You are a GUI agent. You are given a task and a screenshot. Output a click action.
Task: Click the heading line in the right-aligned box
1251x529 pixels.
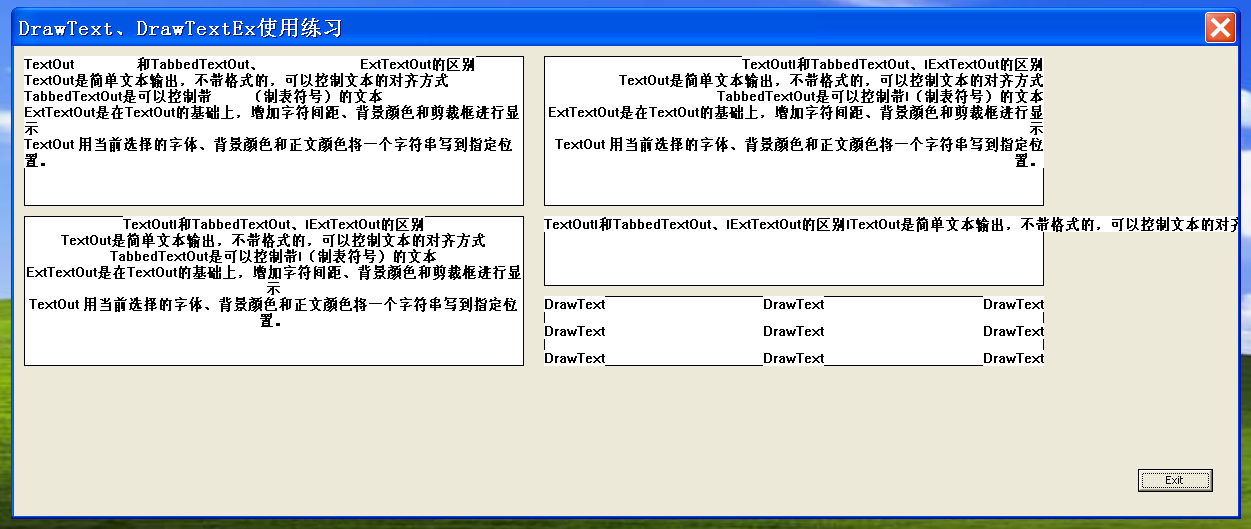pyautogui.click(x=892, y=65)
